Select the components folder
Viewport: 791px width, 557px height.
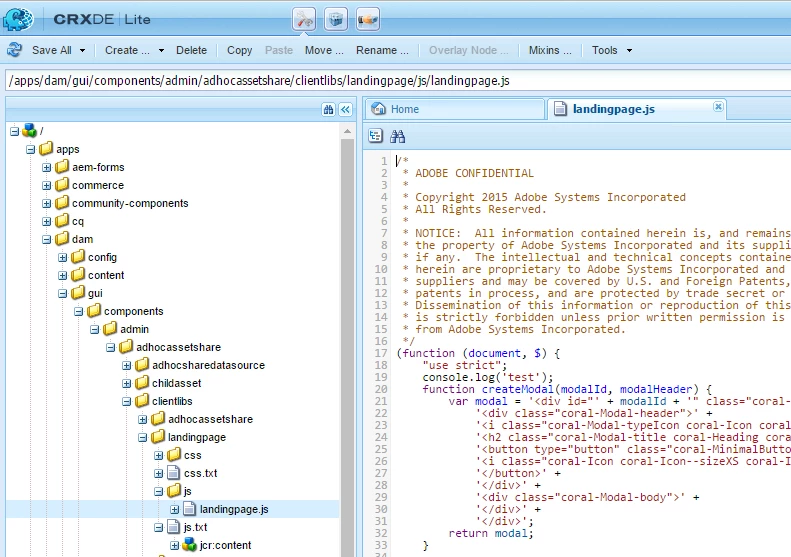[x=134, y=311]
